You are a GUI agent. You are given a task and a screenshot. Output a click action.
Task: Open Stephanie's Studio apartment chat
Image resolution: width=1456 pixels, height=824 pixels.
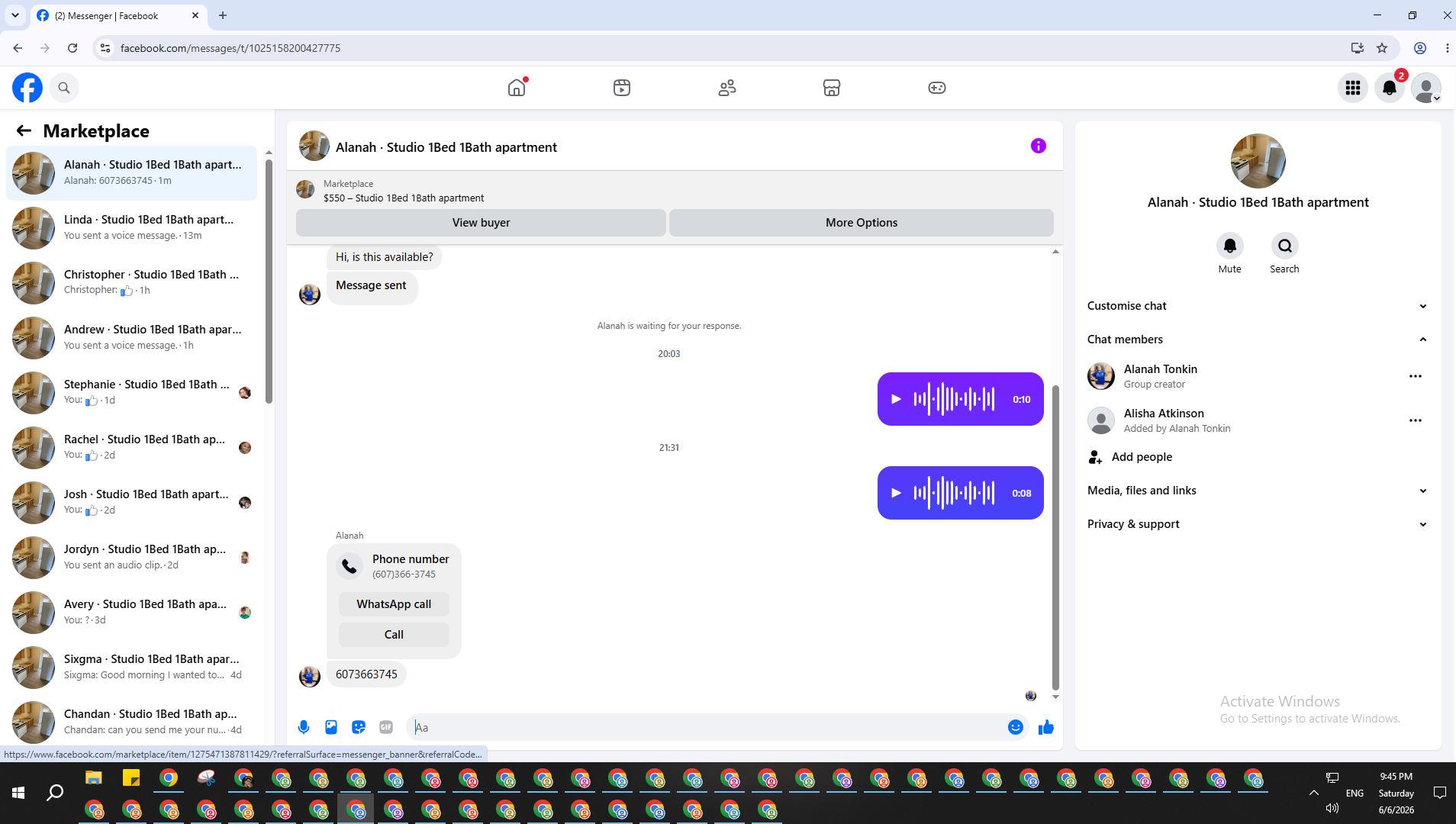(132, 392)
